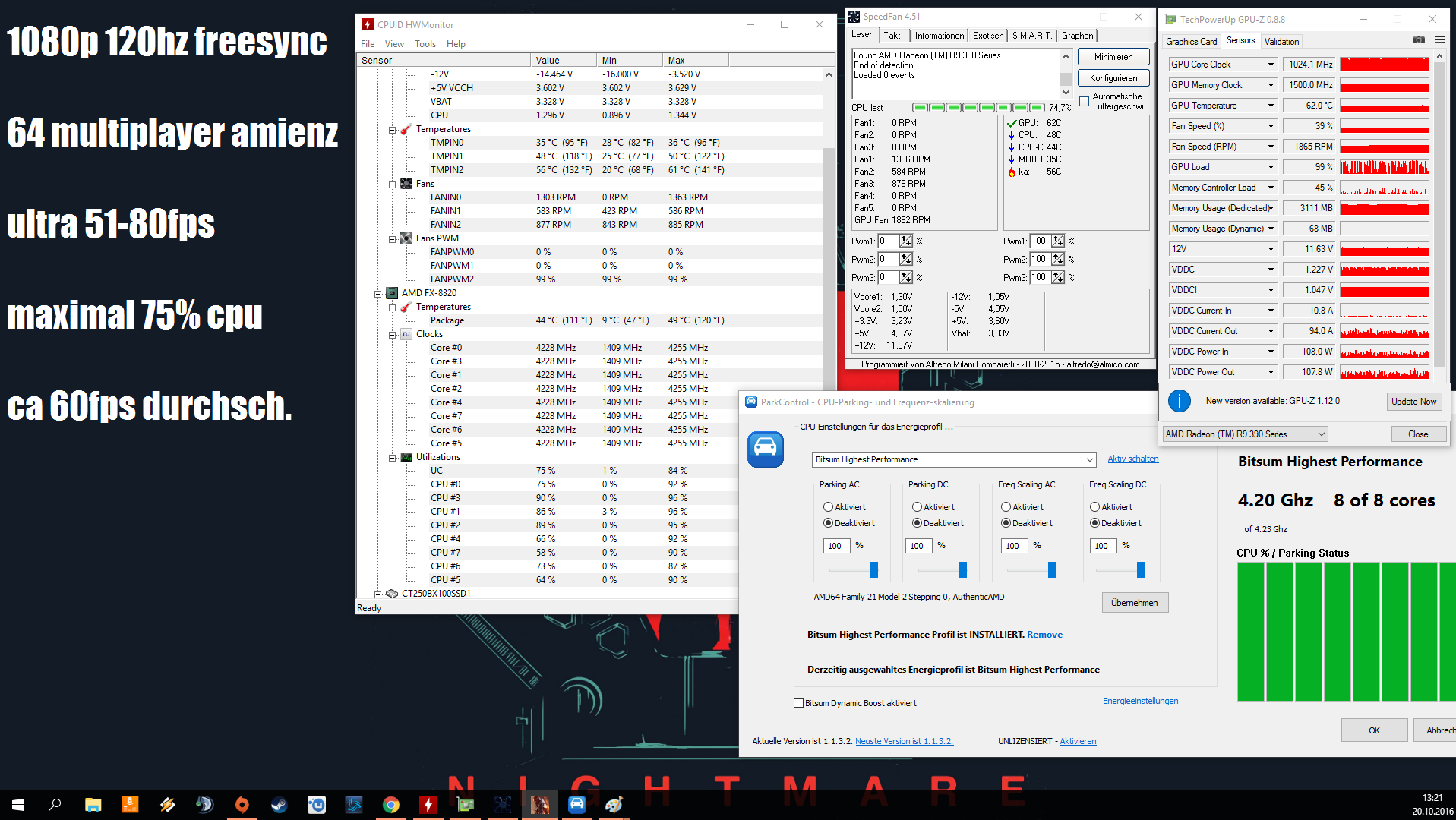Select Deaktiviert under Parking DC
This screenshot has width=1456, height=820.
coord(917,523)
